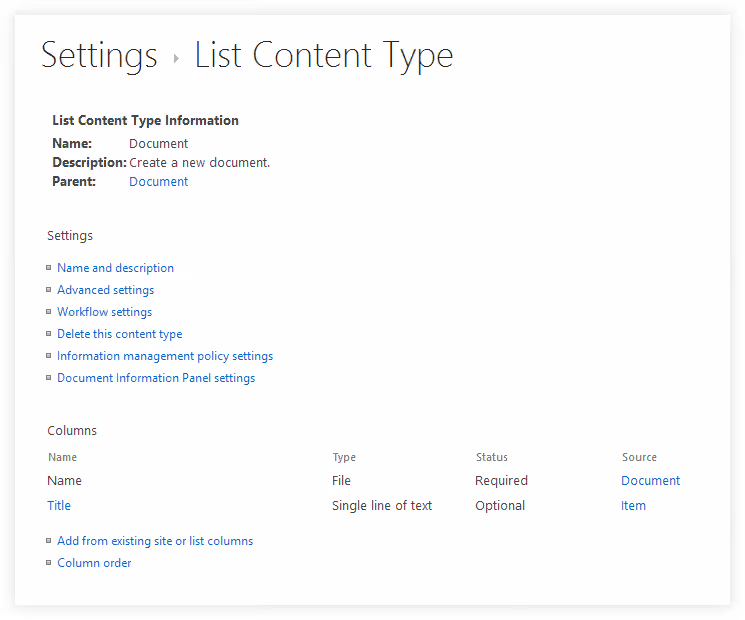Open Information management policy settings
Viewport: 745px width, 620px height.
(x=165, y=356)
